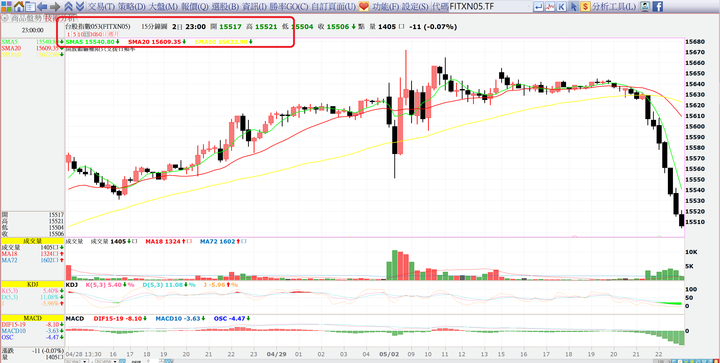The image size is (720, 363).
Task: Click the 漲跌 row in bottom-left panel
Action: tap(32, 351)
